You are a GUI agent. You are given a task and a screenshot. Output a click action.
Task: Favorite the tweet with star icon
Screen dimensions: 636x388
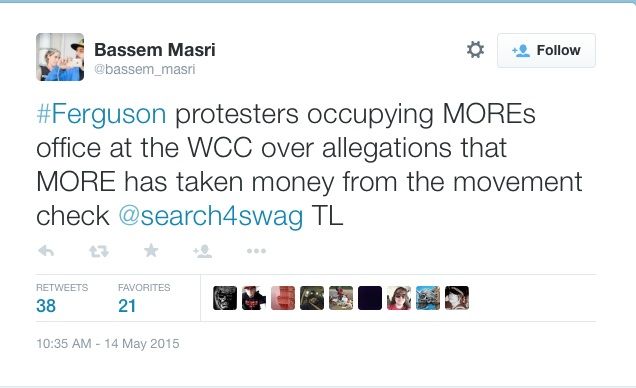coord(151,251)
